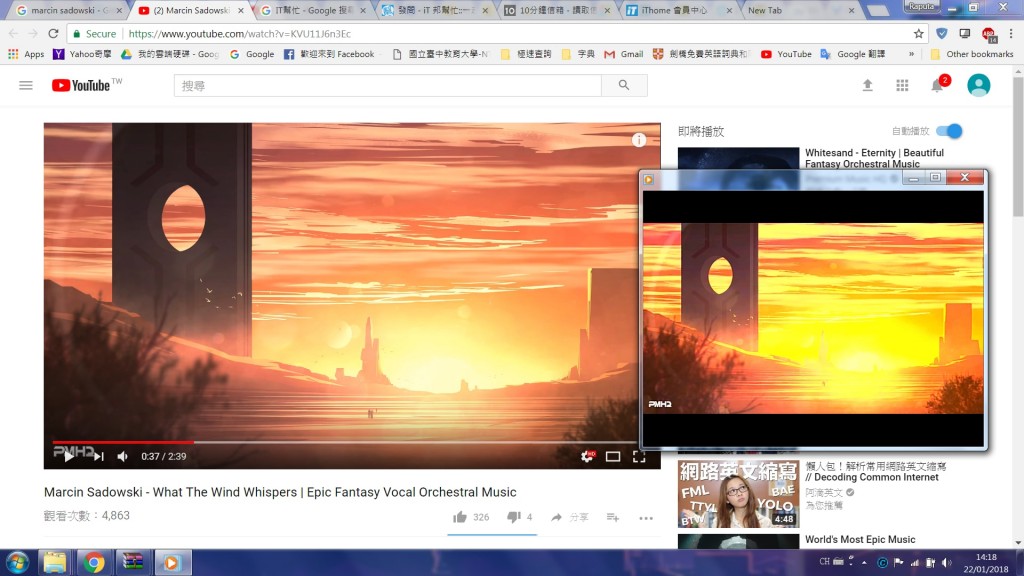Image resolution: width=1024 pixels, height=576 pixels.
Task: Open the 網路英文縮寫 video thumbnail
Action: coord(738,494)
